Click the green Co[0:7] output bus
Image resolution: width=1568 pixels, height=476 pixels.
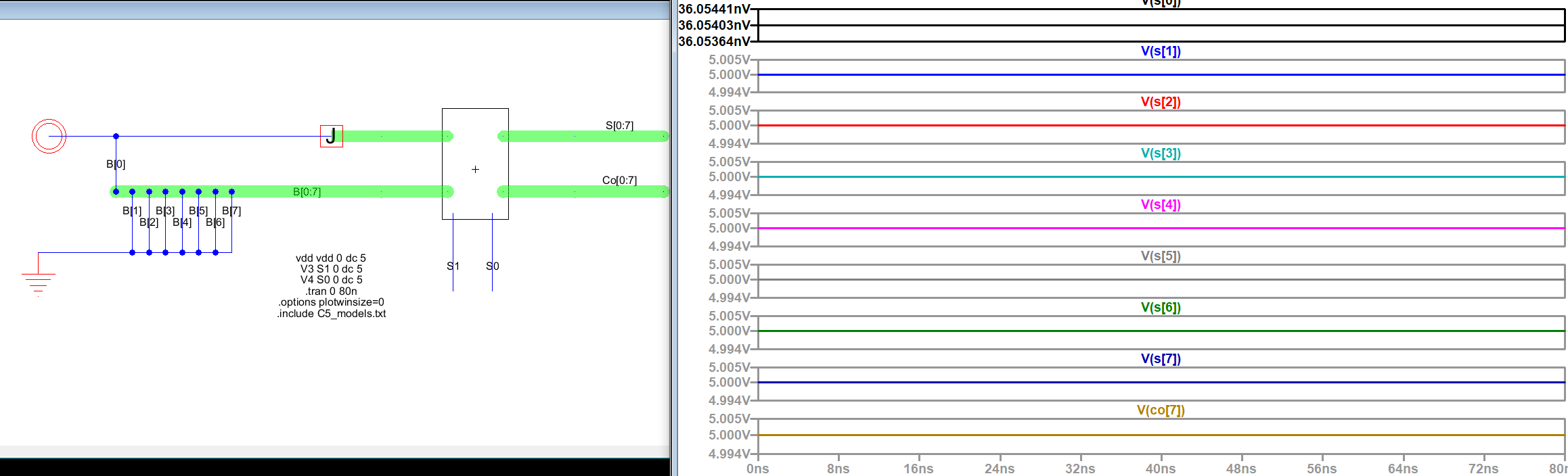pos(582,192)
